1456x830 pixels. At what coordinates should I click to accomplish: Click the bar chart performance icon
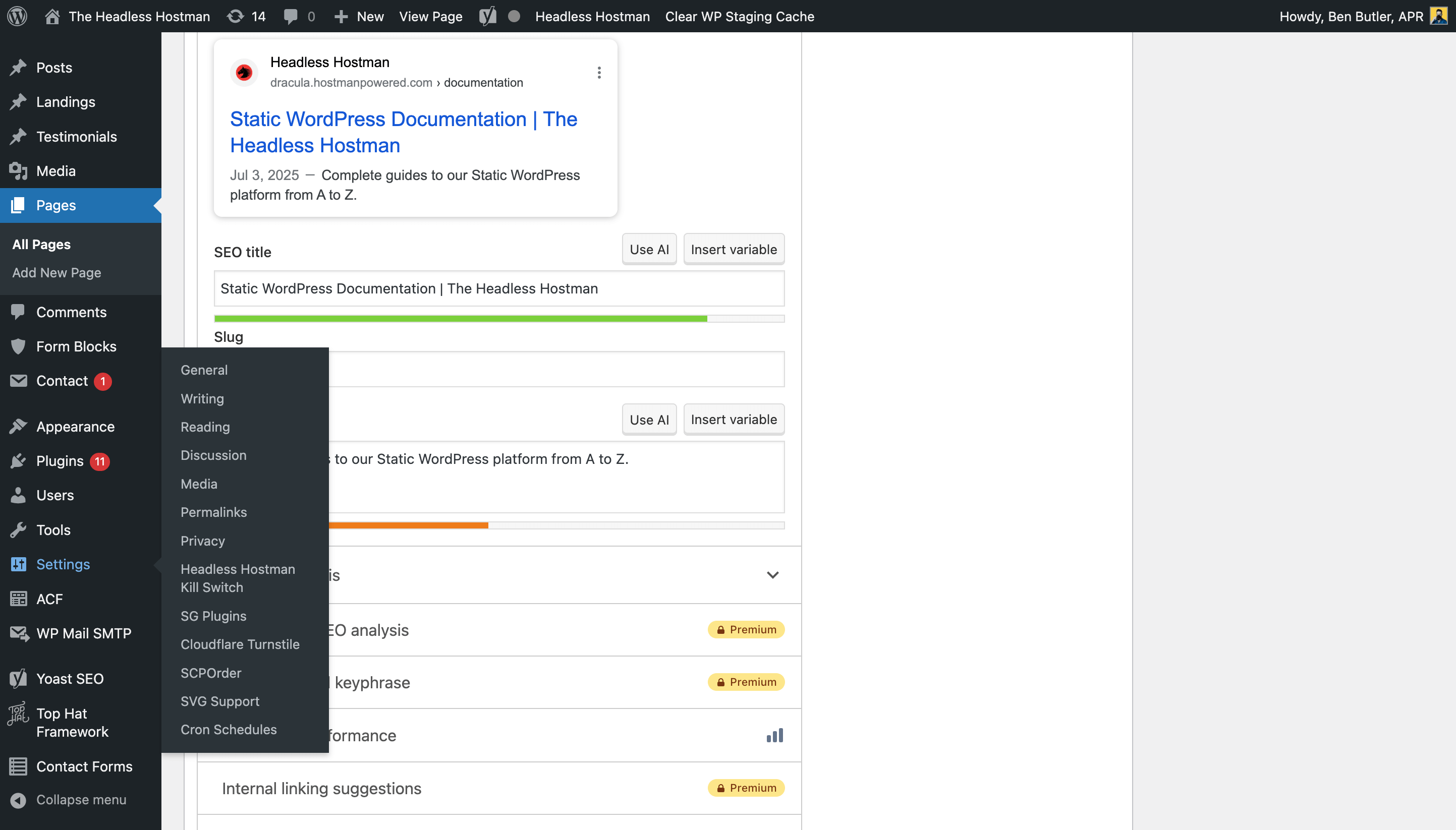(x=774, y=735)
